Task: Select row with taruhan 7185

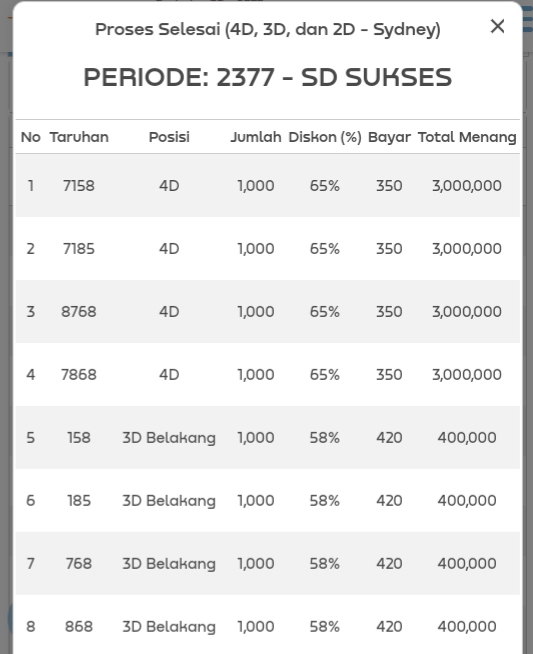Action: pos(268,249)
